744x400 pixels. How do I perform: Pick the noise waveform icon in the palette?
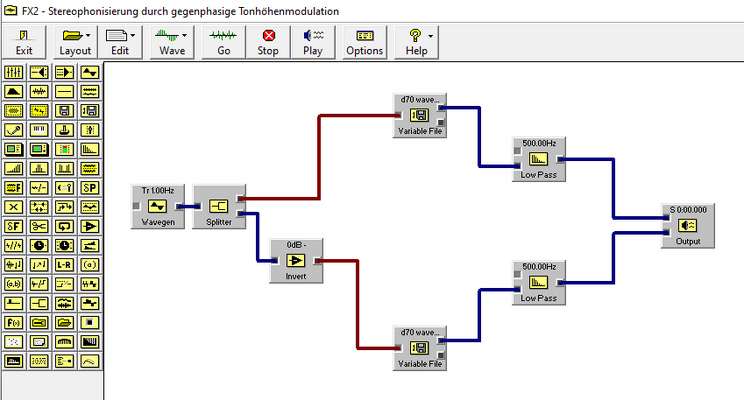click(39, 92)
